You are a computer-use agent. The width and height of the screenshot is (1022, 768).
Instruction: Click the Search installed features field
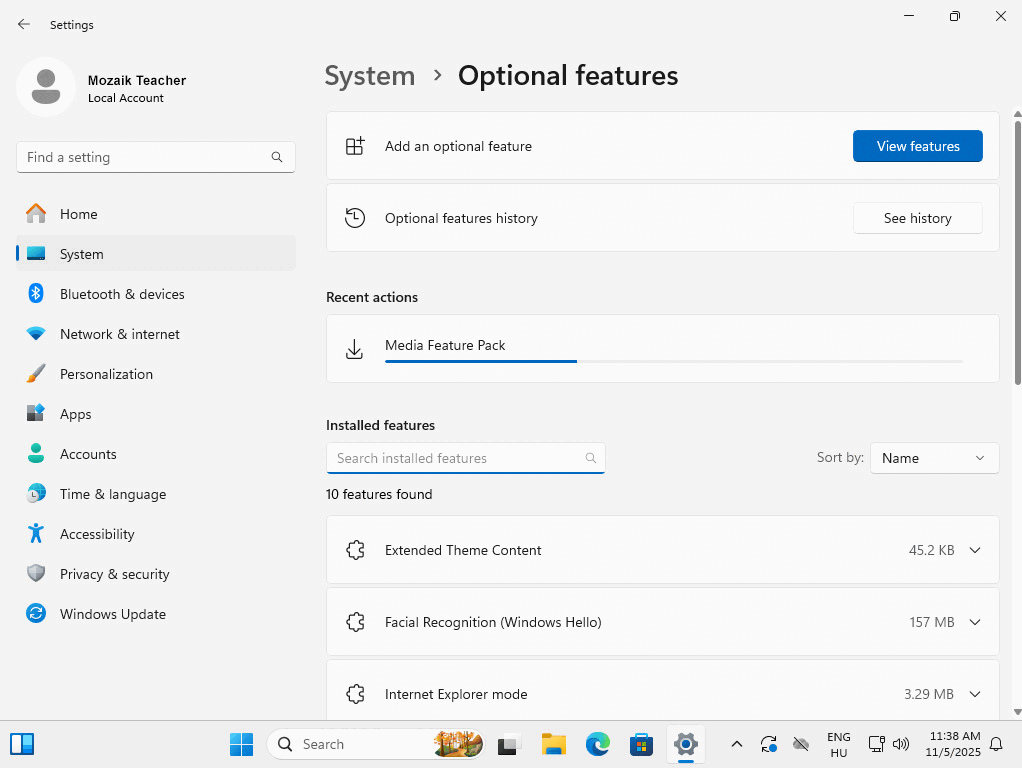point(455,458)
